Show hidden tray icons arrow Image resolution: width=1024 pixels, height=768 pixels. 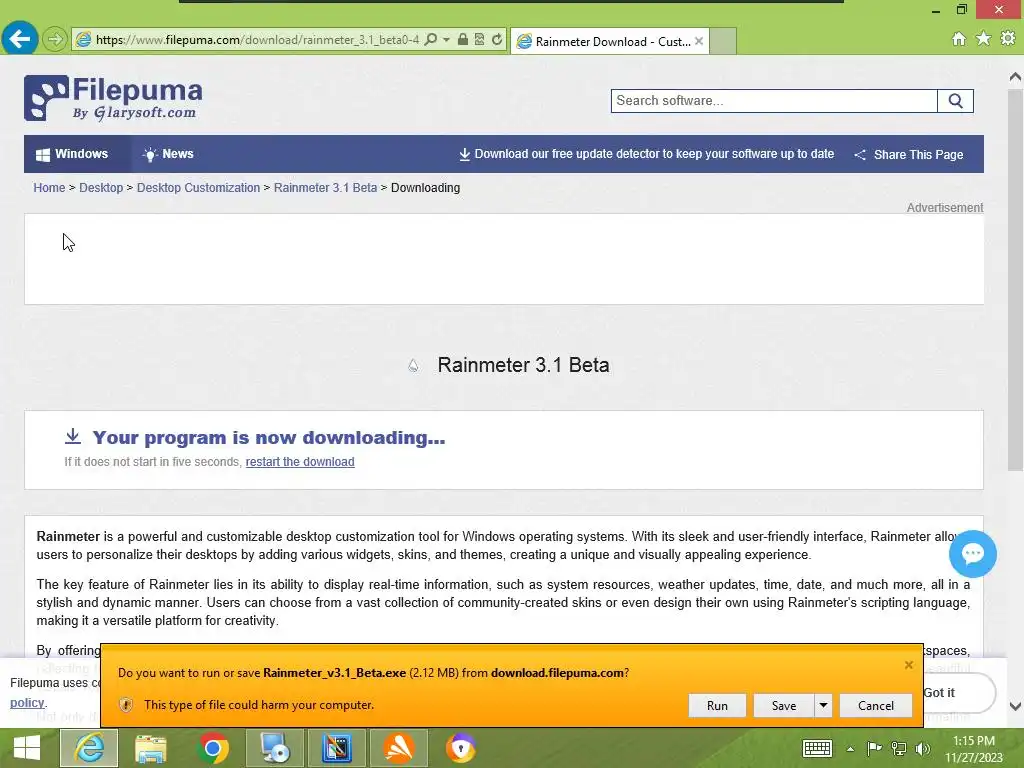850,749
